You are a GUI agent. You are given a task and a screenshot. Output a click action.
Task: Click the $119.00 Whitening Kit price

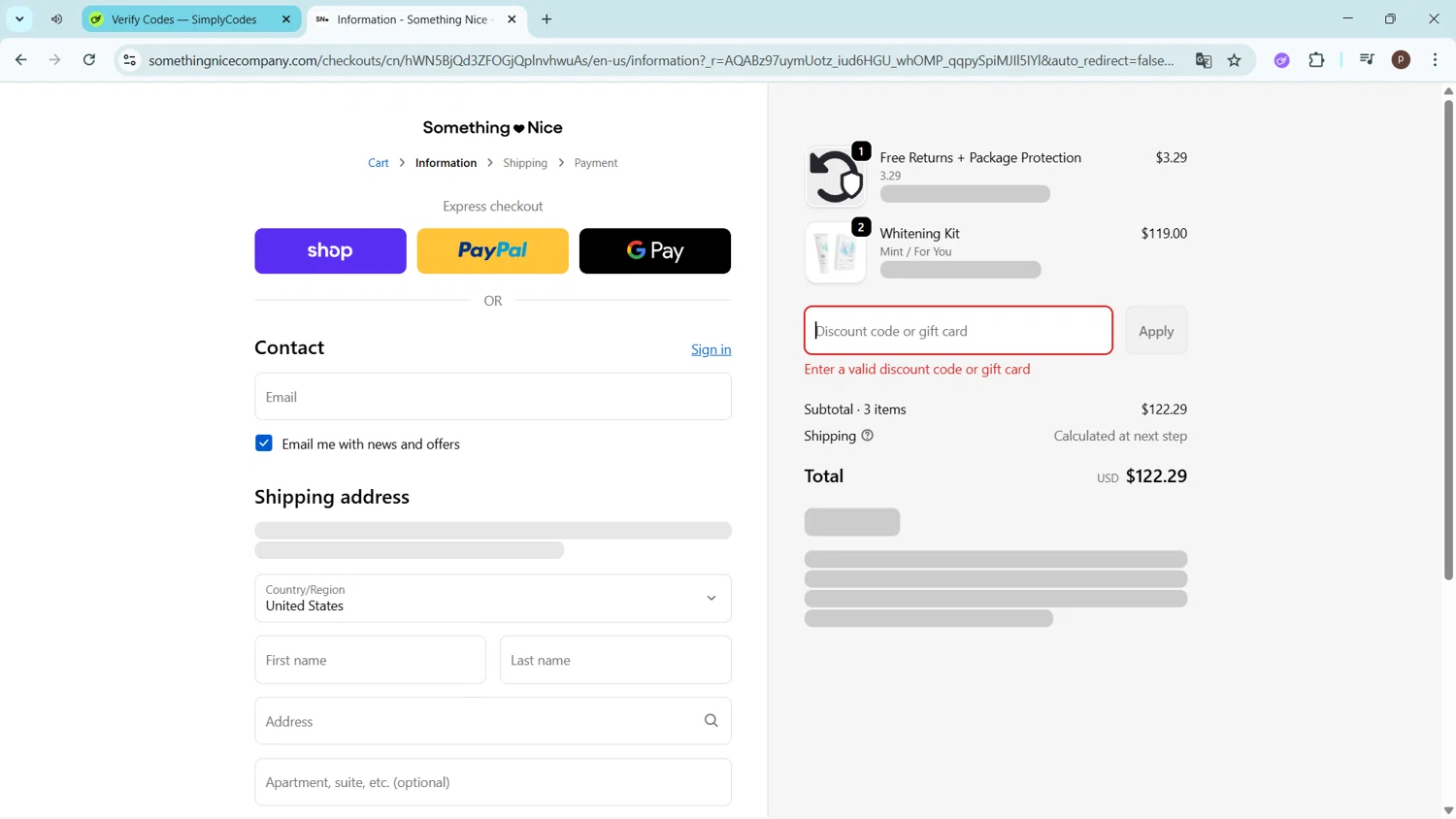[1164, 233]
